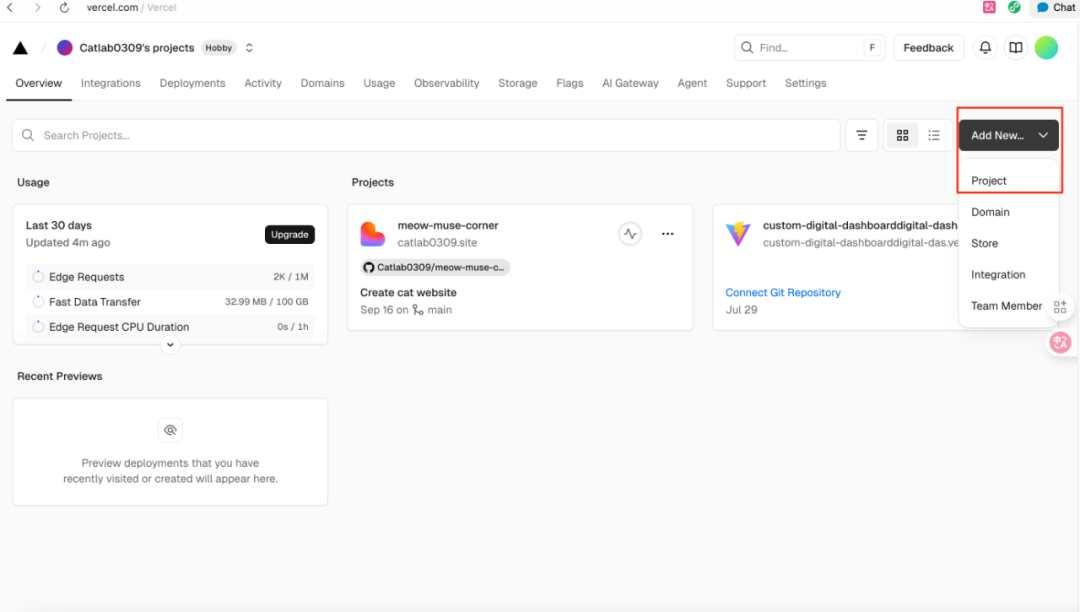Open the Flags tab
The width and height of the screenshot is (1080, 612).
[570, 83]
